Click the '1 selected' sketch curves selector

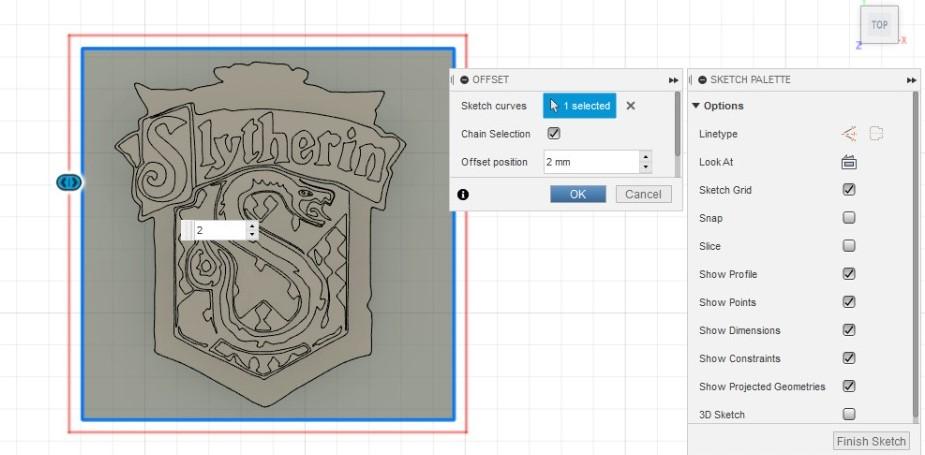[x=579, y=106]
